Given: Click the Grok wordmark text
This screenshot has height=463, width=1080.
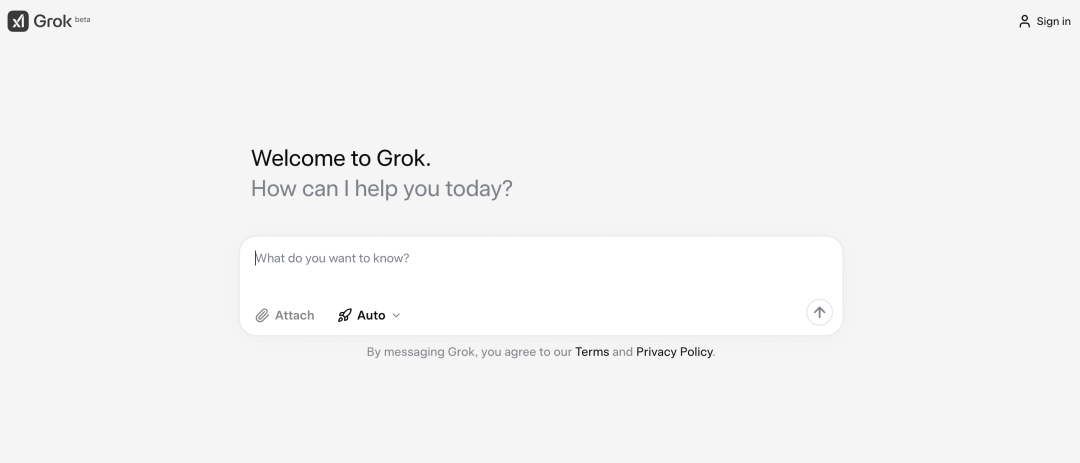Looking at the screenshot, I should 52,21.
